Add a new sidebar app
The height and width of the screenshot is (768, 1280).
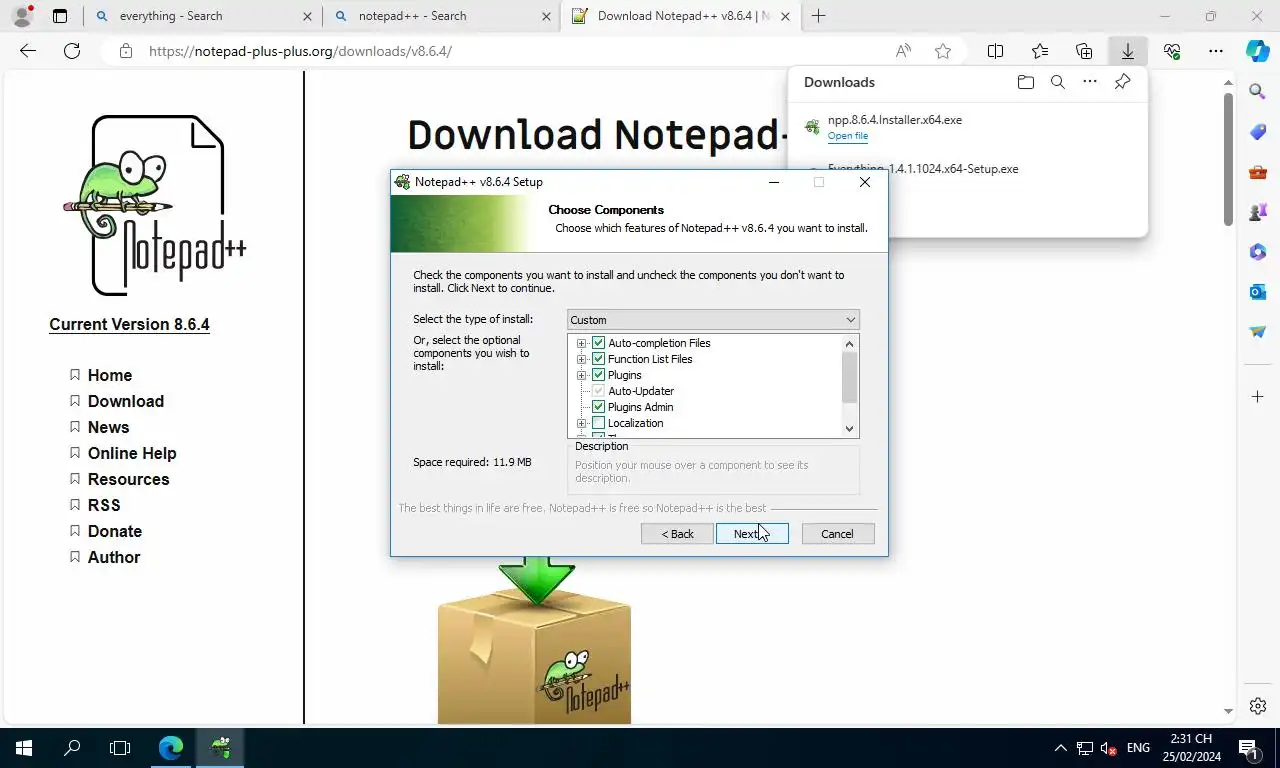pos(1258,397)
